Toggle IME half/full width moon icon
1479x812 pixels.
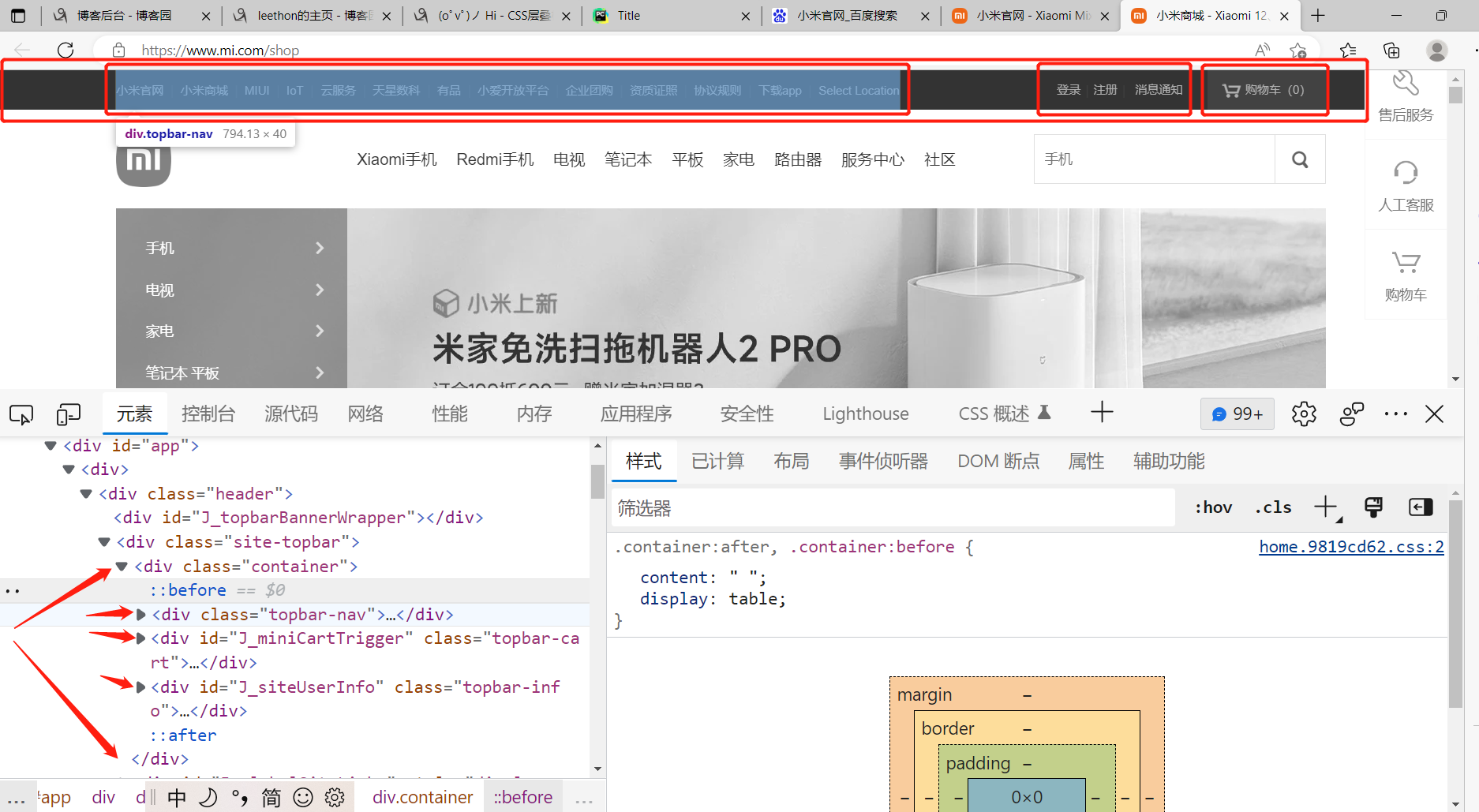pyautogui.click(x=208, y=798)
